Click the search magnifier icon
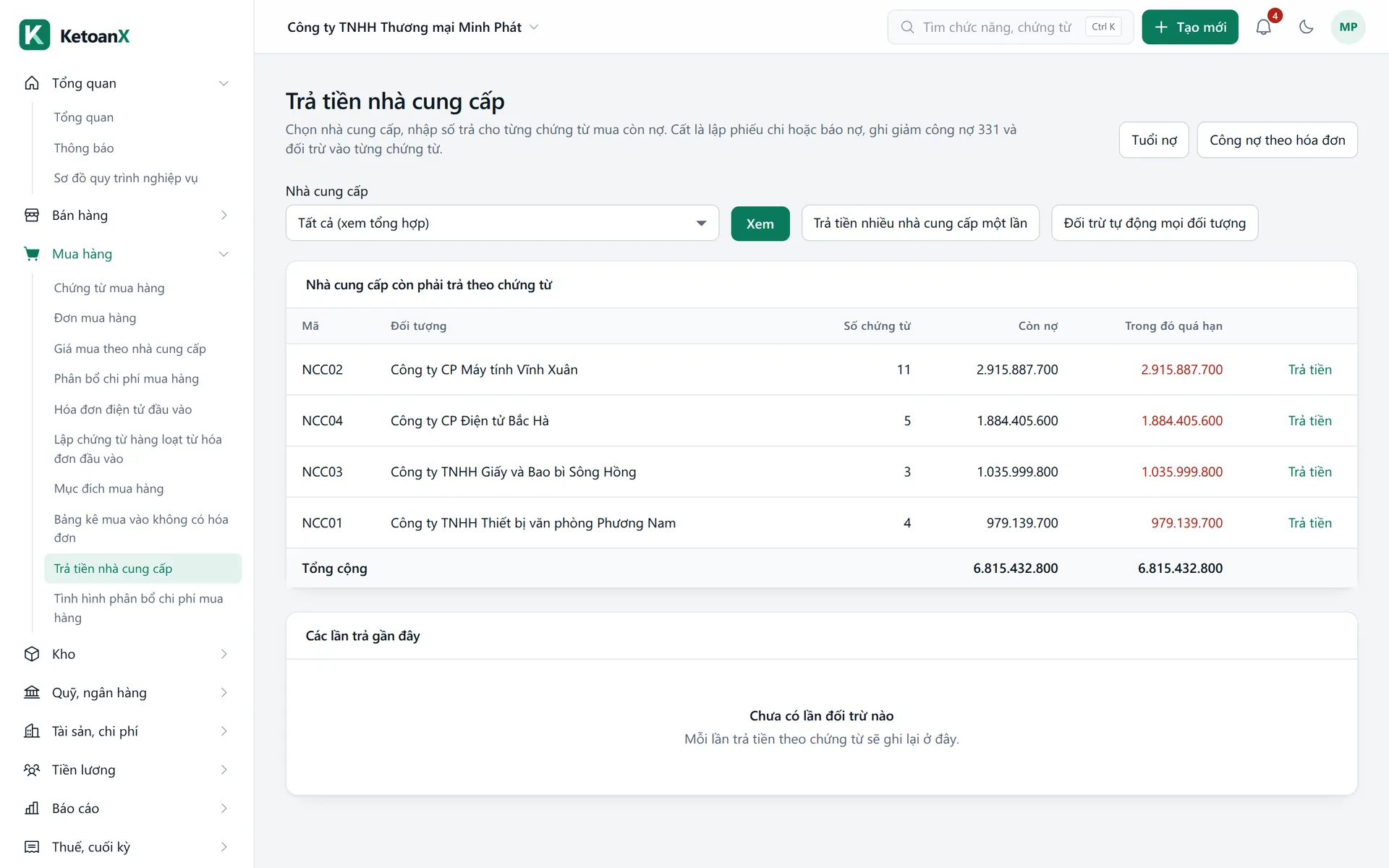 (x=907, y=27)
